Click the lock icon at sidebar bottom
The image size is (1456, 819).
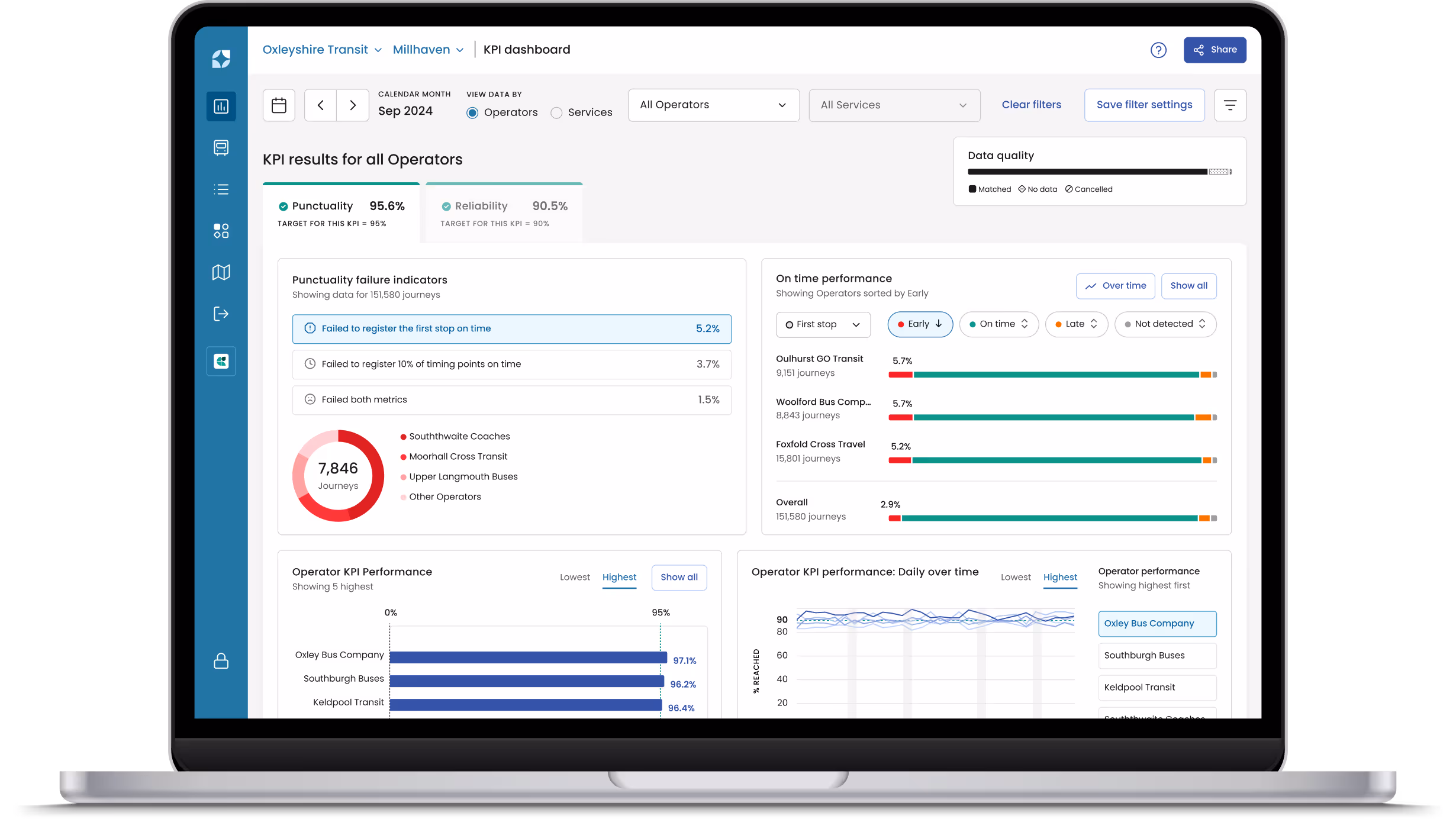click(x=221, y=661)
